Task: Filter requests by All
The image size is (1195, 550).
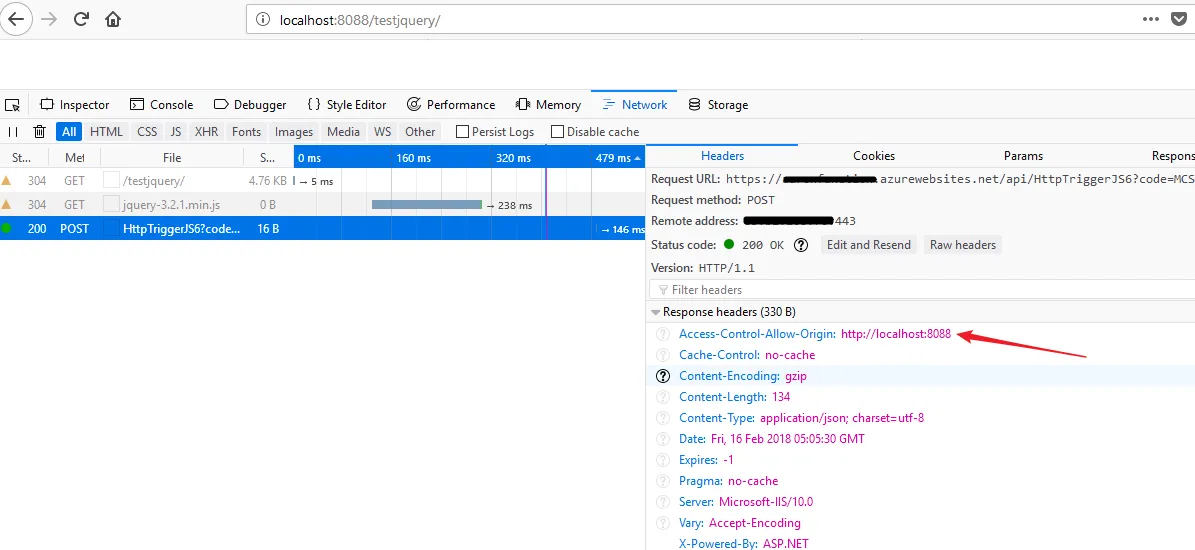Action: 69,132
